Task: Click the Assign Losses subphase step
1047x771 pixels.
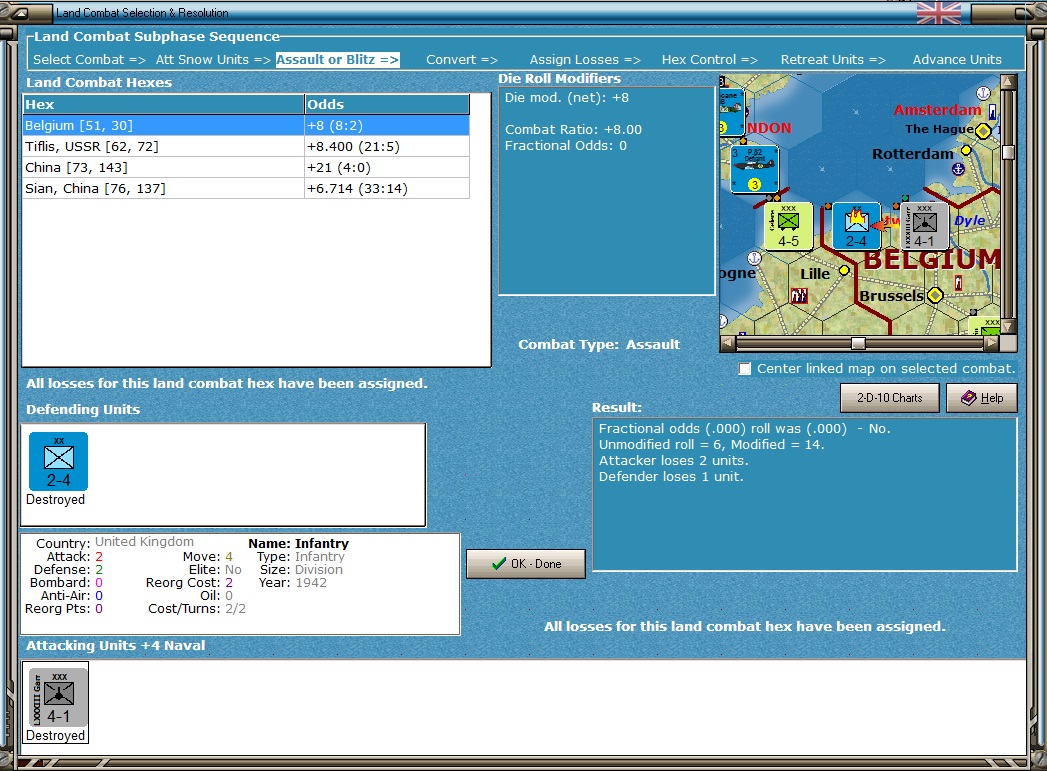Action: point(585,59)
